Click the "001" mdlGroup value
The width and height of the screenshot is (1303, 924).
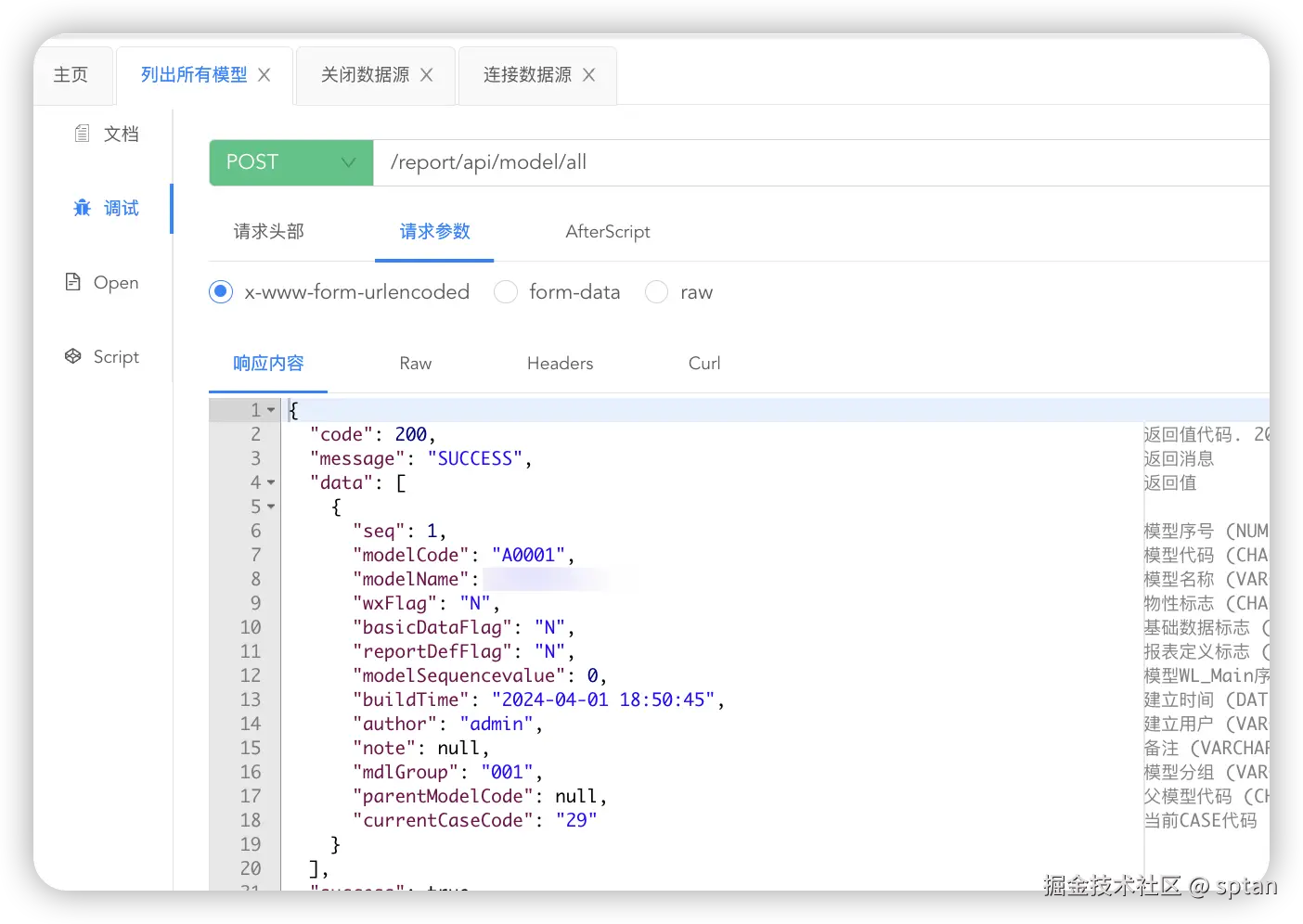[x=508, y=772]
